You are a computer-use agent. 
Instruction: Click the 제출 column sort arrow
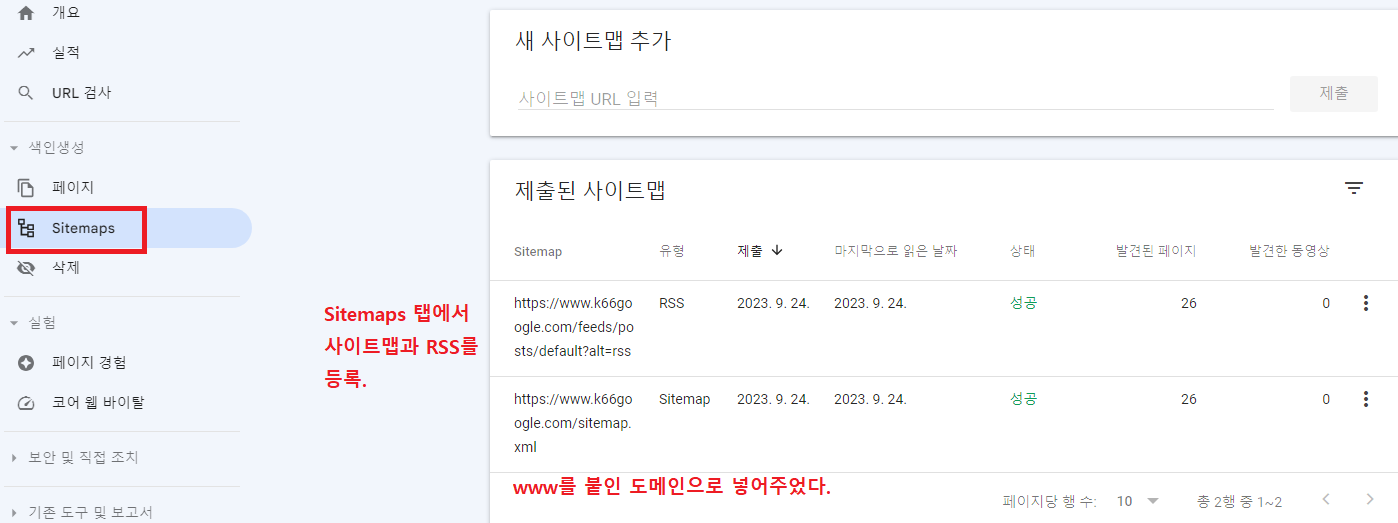[x=777, y=251]
